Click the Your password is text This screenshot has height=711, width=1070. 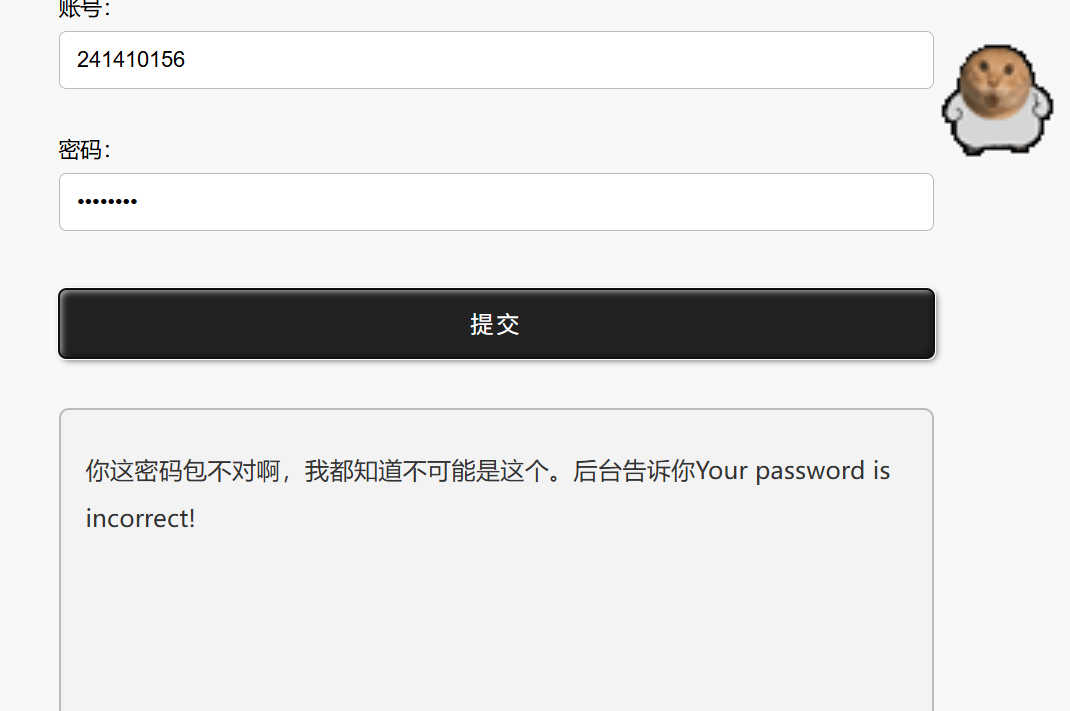pos(793,471)
